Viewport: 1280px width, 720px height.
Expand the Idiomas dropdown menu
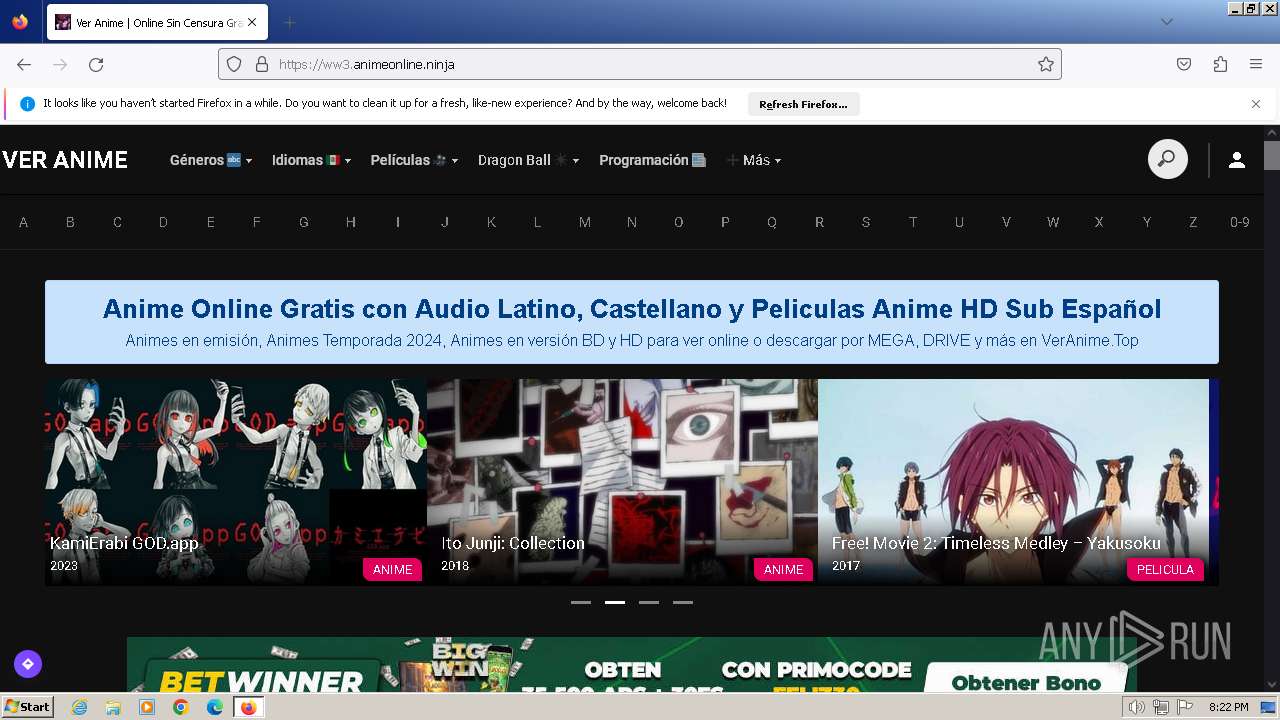(312, 160)
